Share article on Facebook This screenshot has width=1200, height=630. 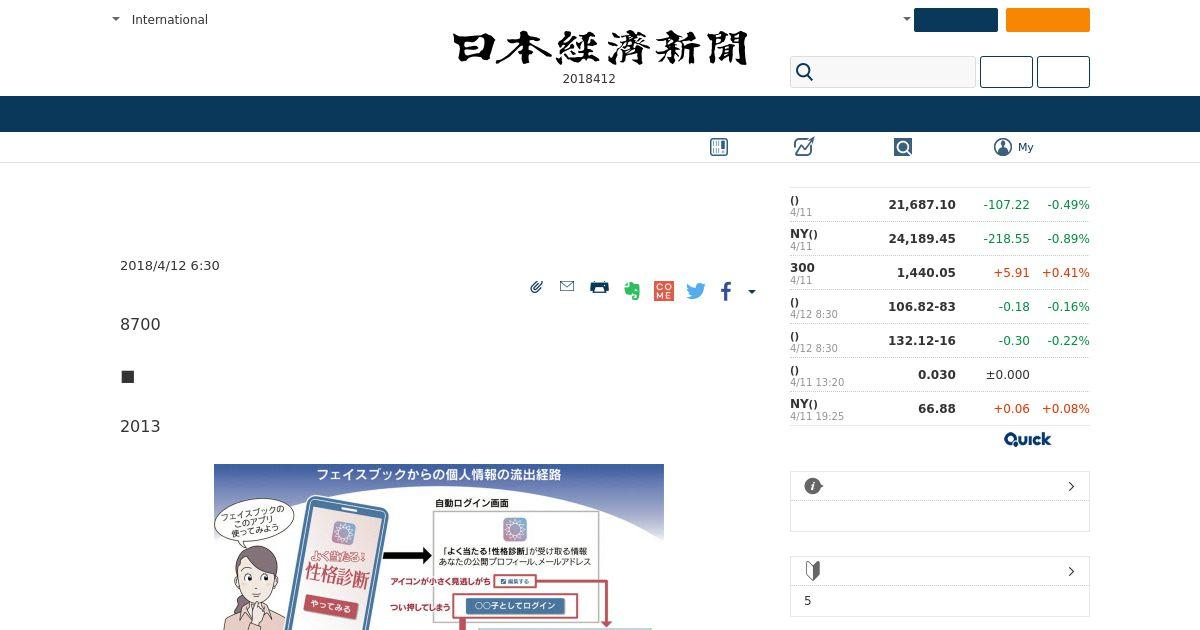tap(726, 291)
